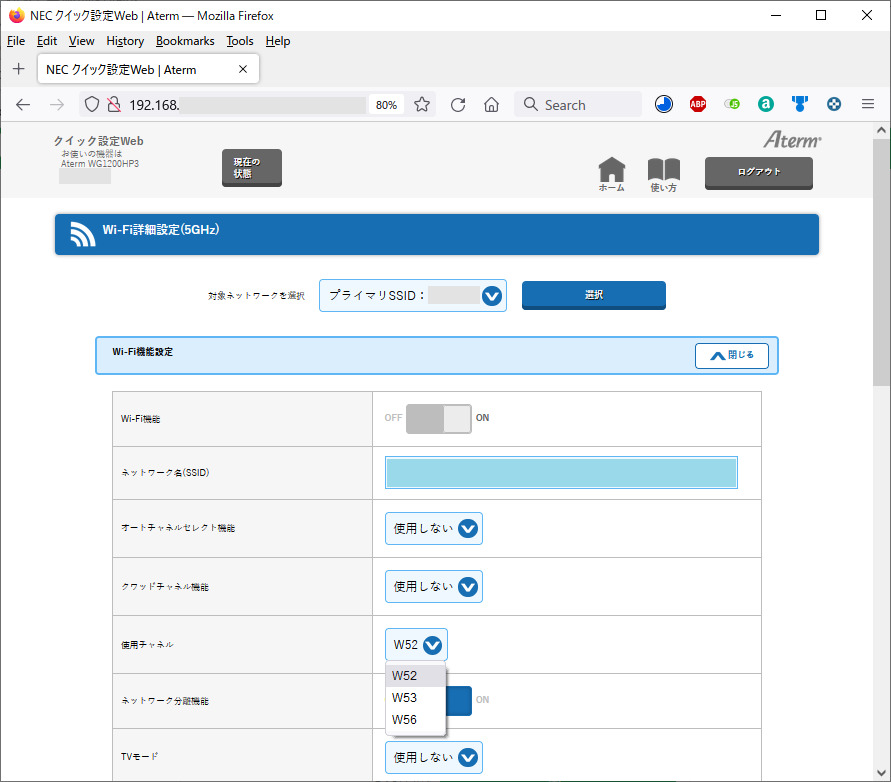Click the ネットワーク名(SSID) text field
The image size is (891, 782).
click(x=561, y=472)
